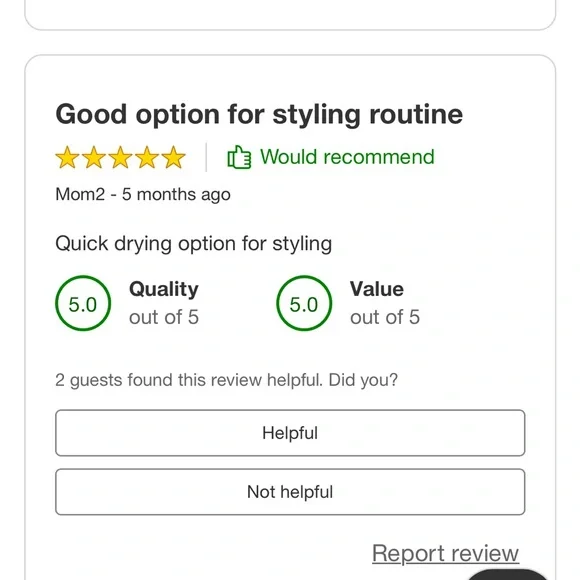580x580 pixels.
Task: Click the fourth yellow rating star
Action: tap(147, 158)
